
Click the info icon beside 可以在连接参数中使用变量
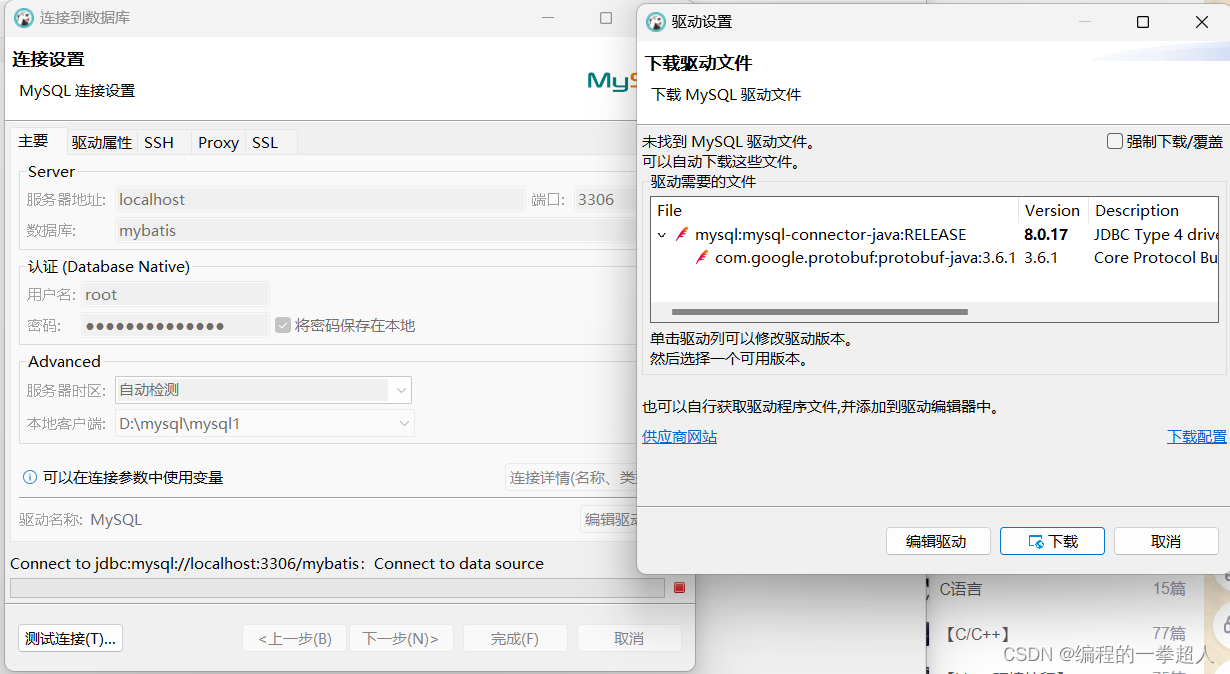[30, 478]
